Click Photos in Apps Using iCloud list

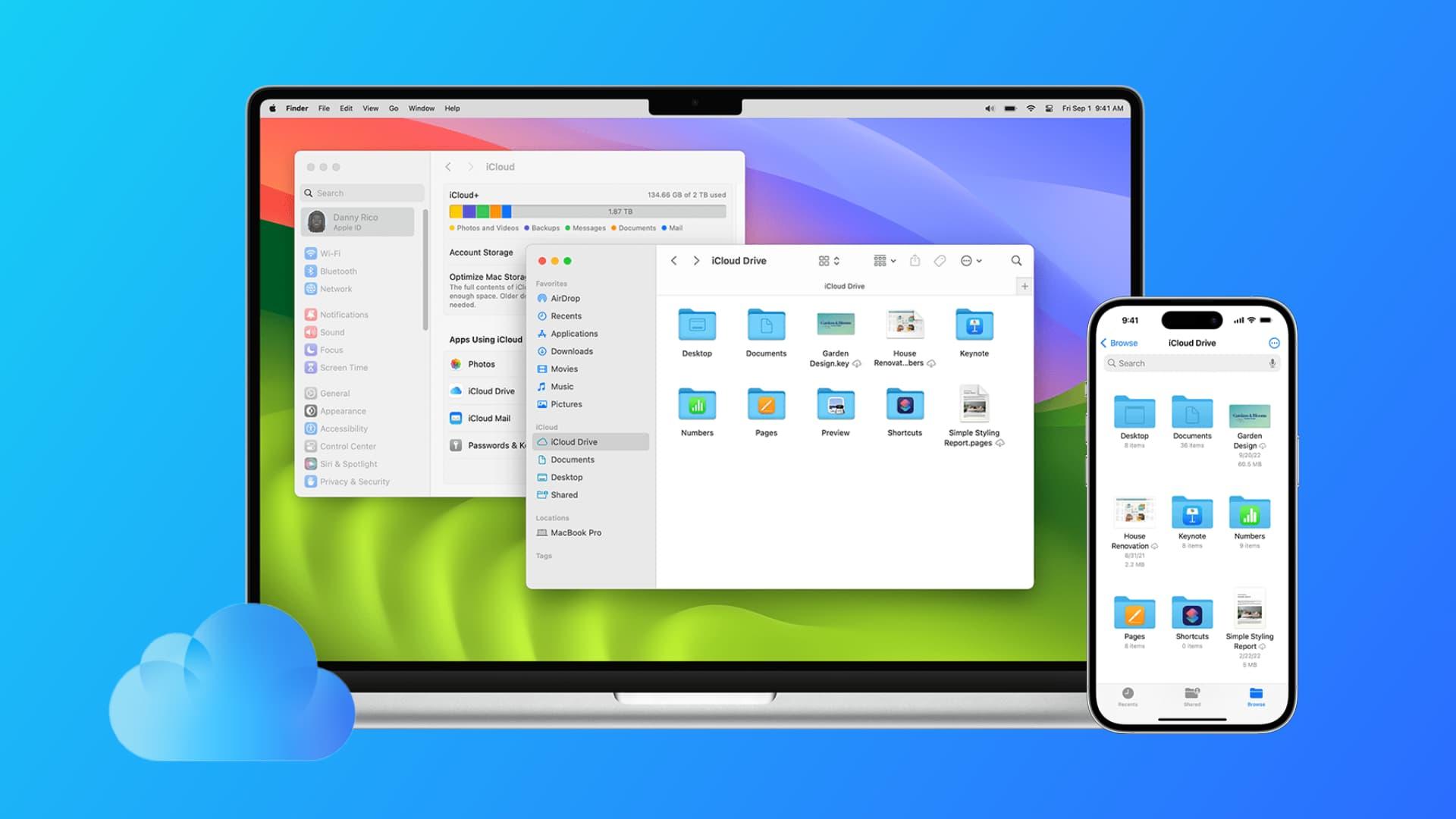[x=480, y=364]
